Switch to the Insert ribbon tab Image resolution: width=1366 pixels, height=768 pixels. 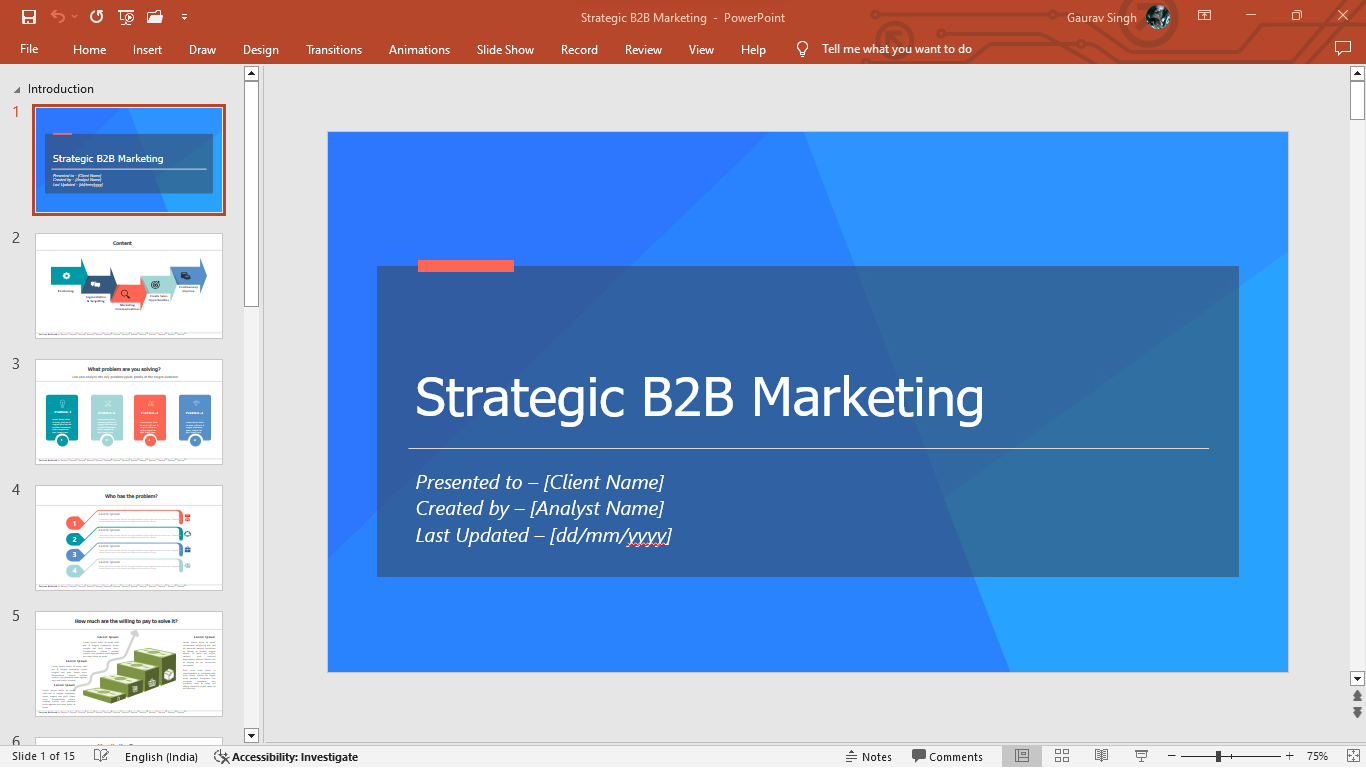click(x=147, y=49)
